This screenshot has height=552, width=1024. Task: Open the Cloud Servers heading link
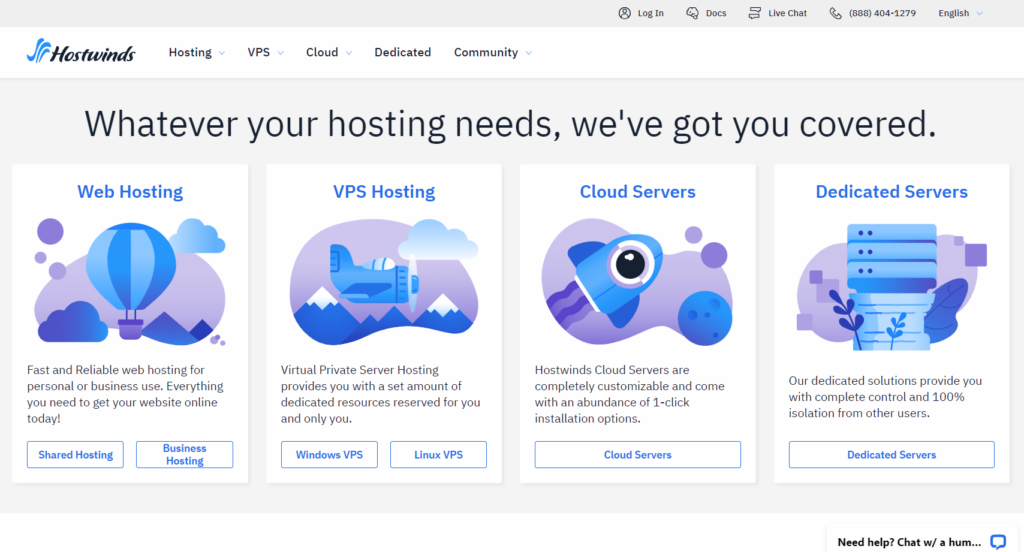coord(637,191)
